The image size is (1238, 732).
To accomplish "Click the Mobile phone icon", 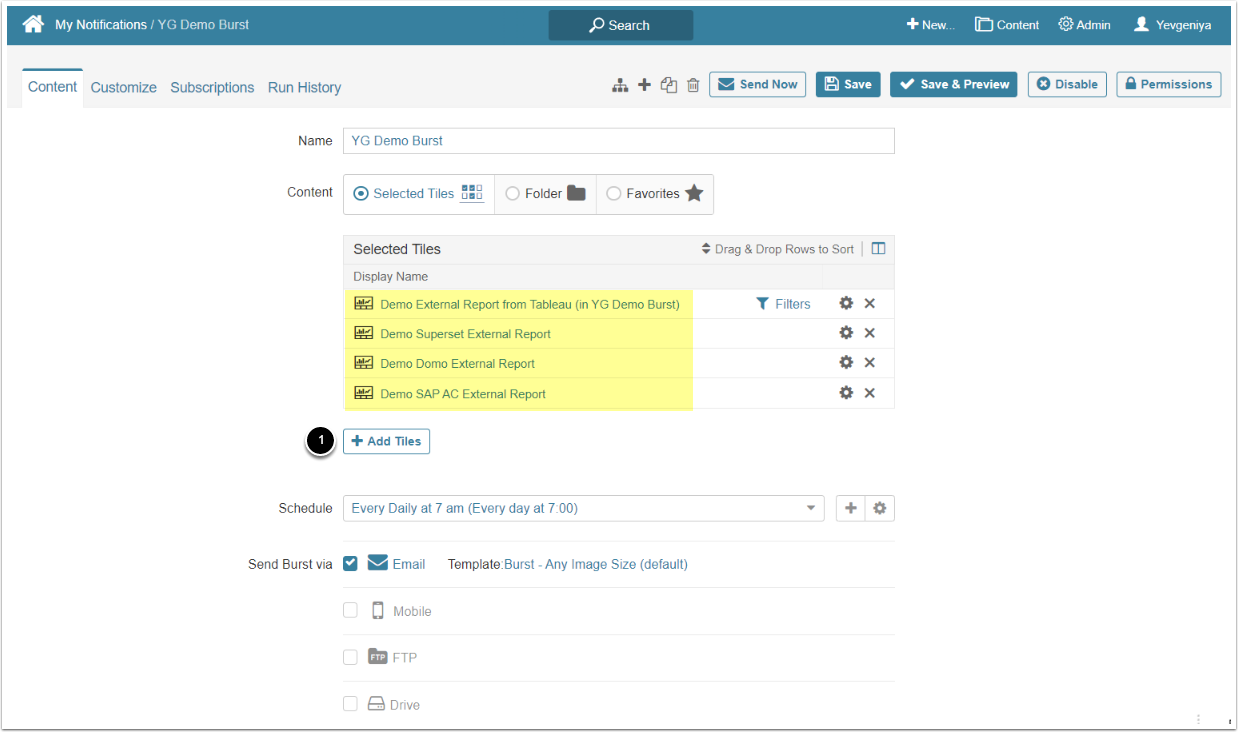I will pos(378,610).
